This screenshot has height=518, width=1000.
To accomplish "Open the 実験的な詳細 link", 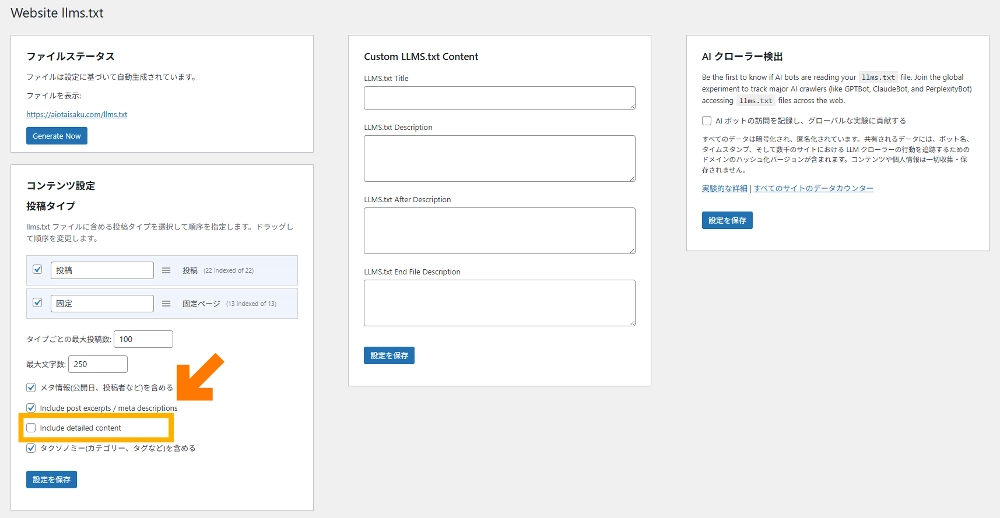I will pyautogui.click(x=725, y=188).
